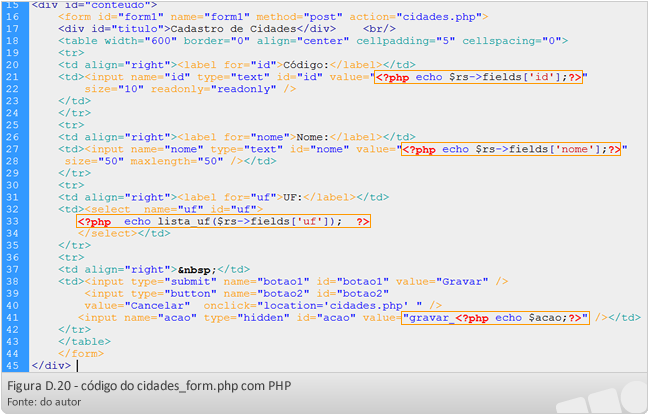
Task: Select the readonly="readonly" attribute text
Action: point(213,89)
